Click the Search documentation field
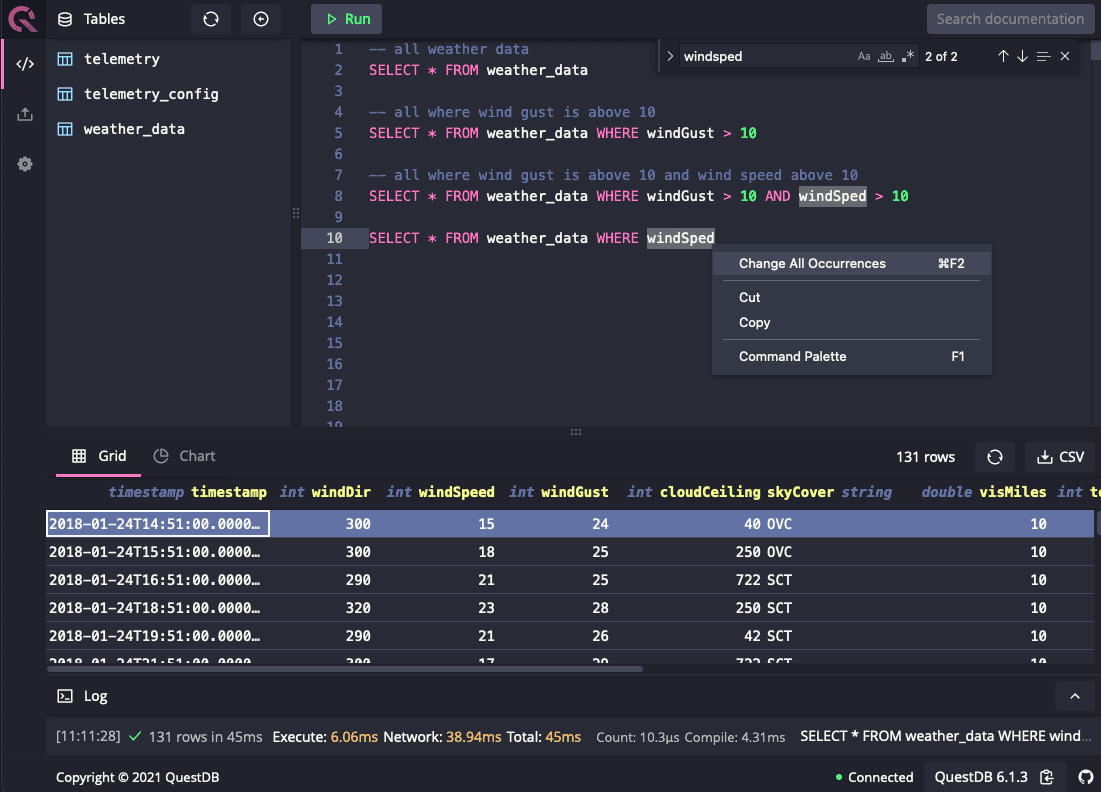The width and height of the screenshot is (1101, 792). (x=1009, y=19)
